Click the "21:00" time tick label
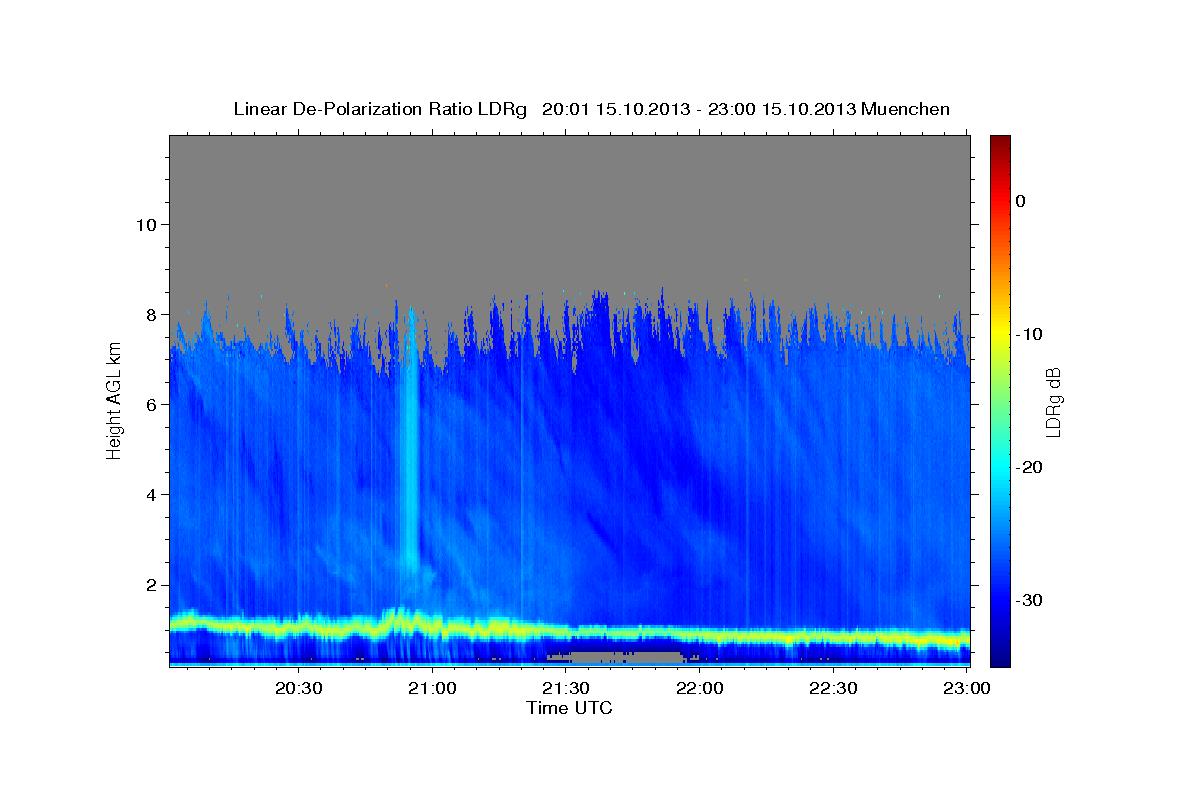Screen dimensions: 1200x800 433,688
